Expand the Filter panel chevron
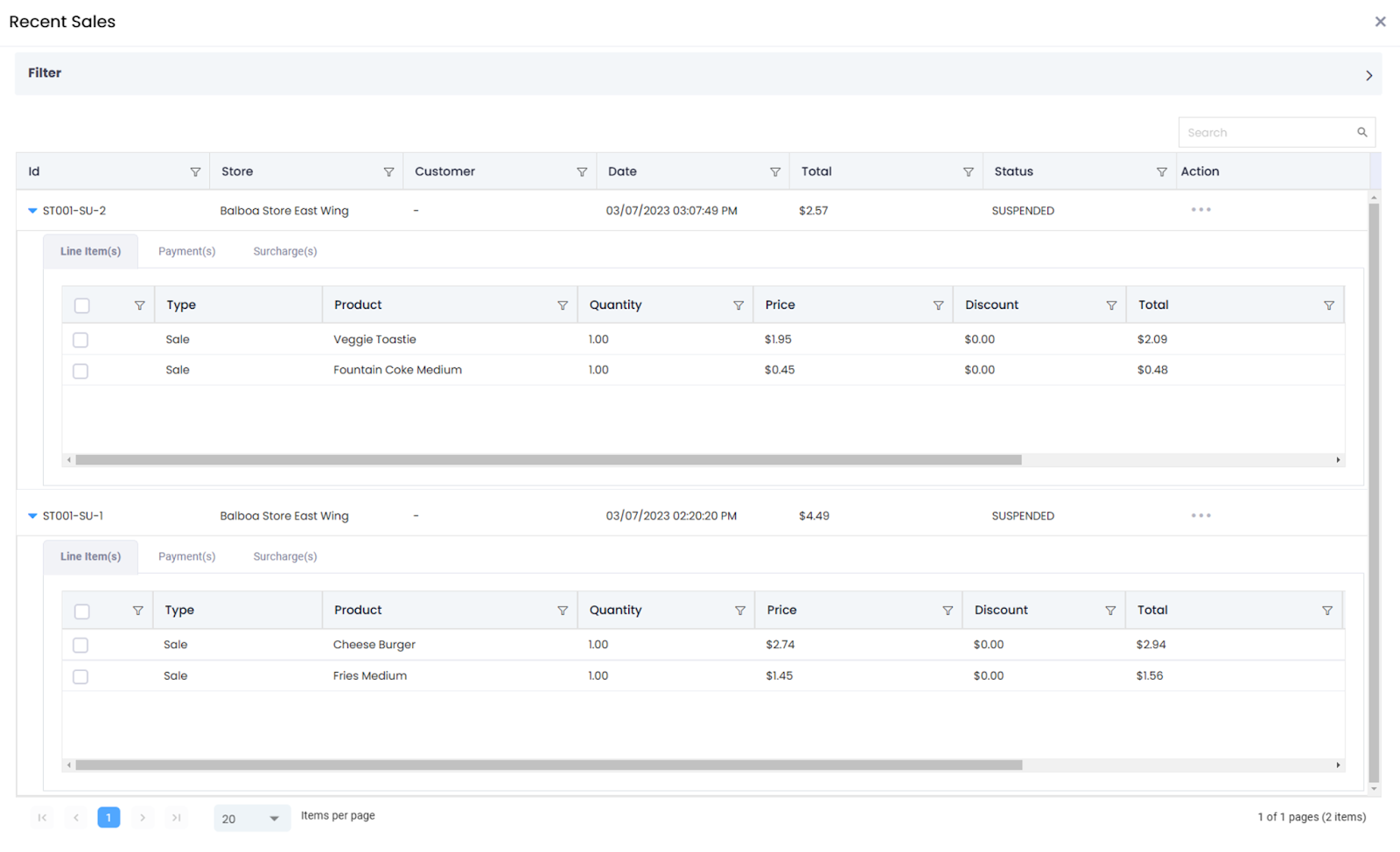 point(1368,76)
